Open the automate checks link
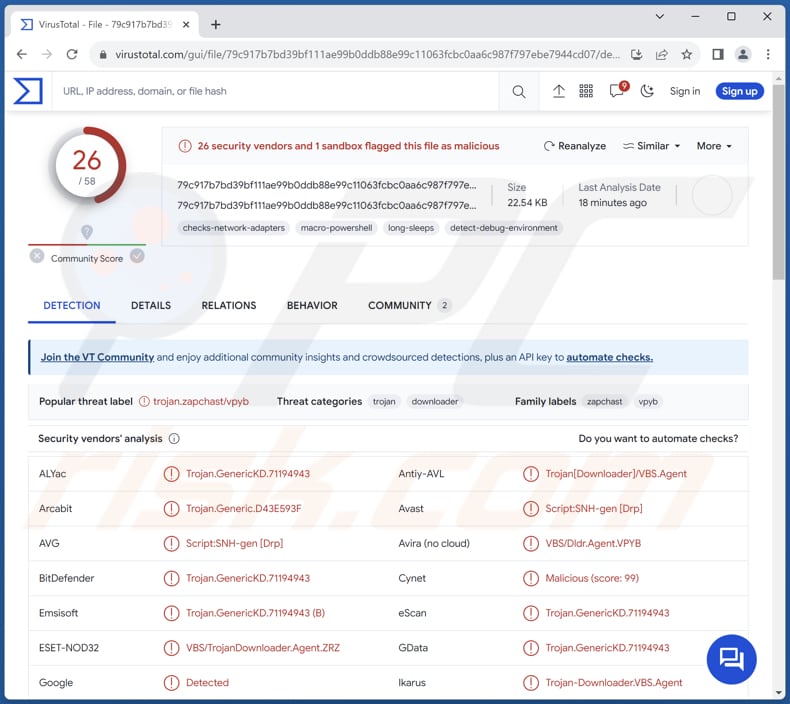 point(610,357)
